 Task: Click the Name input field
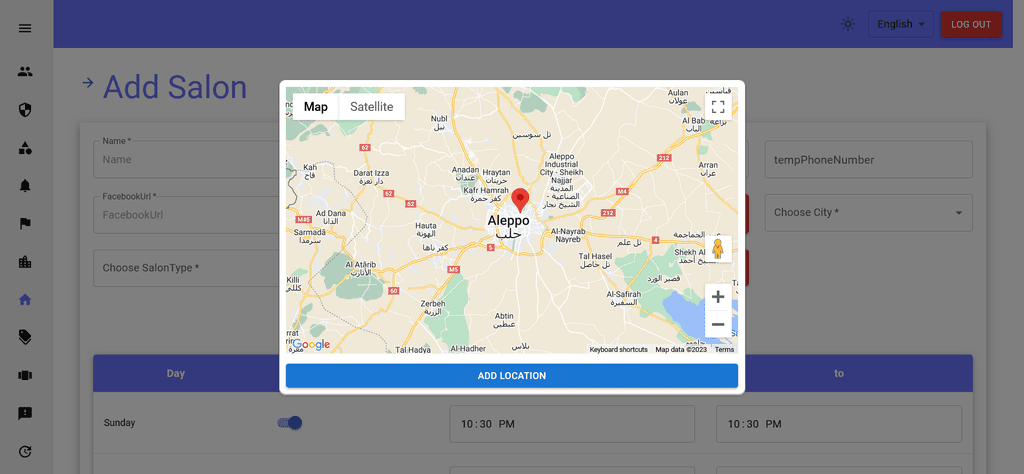pyautogui.click(x=186, y=159)
